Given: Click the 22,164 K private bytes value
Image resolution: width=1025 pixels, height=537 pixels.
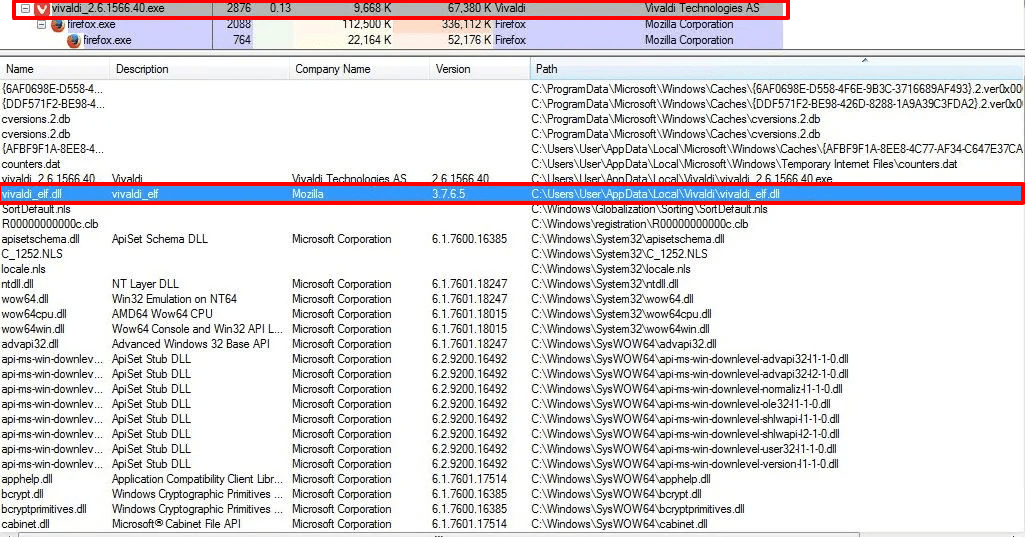Looking at the screenshot, I should click(x=369, y=40).
